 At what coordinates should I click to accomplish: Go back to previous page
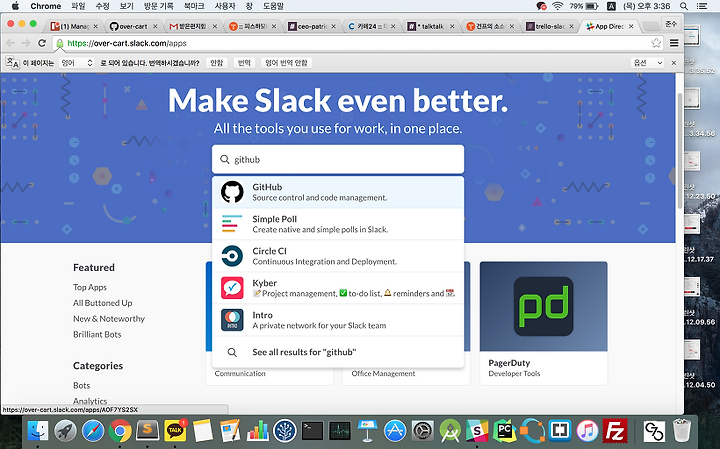coord(11,43)
